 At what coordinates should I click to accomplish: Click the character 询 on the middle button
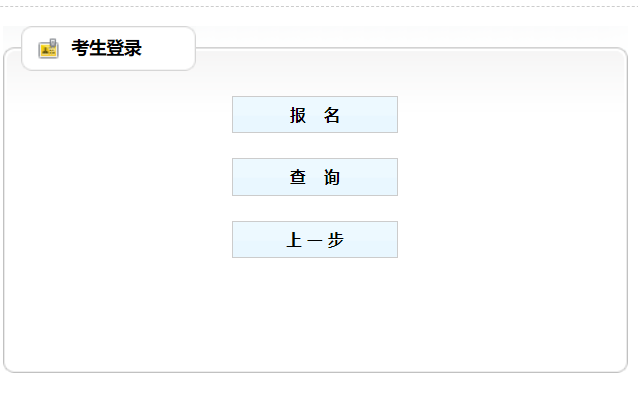tap(332, 177)
